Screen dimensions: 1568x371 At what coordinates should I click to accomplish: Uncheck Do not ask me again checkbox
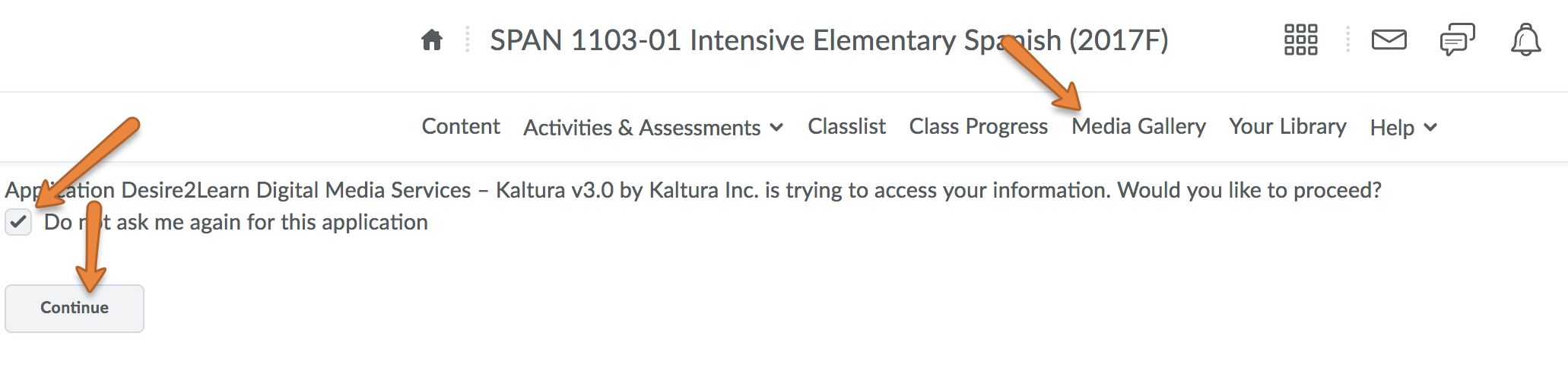(x=18, y=223)
